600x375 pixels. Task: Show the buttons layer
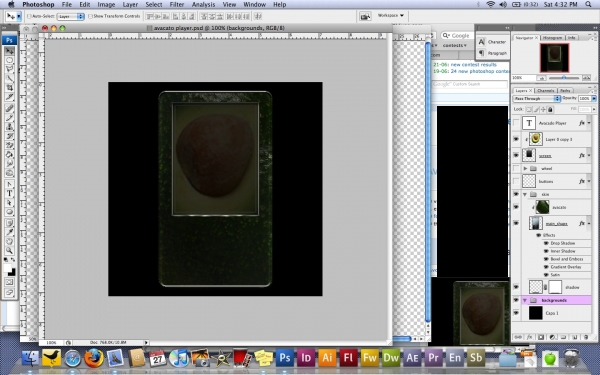[516, 181]
